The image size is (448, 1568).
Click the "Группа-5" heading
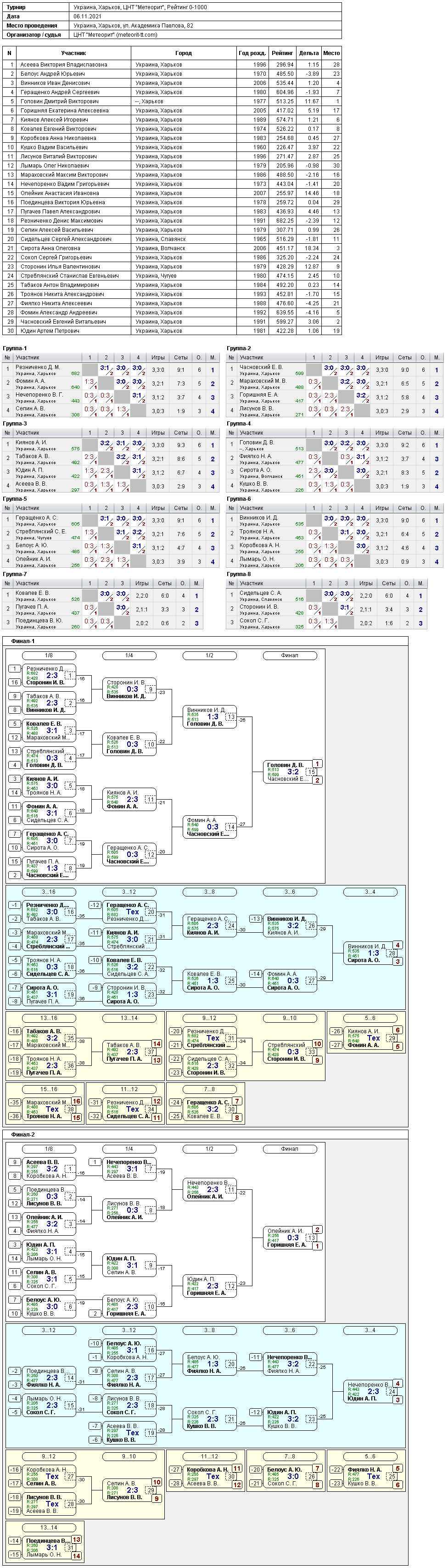[15, 499]
